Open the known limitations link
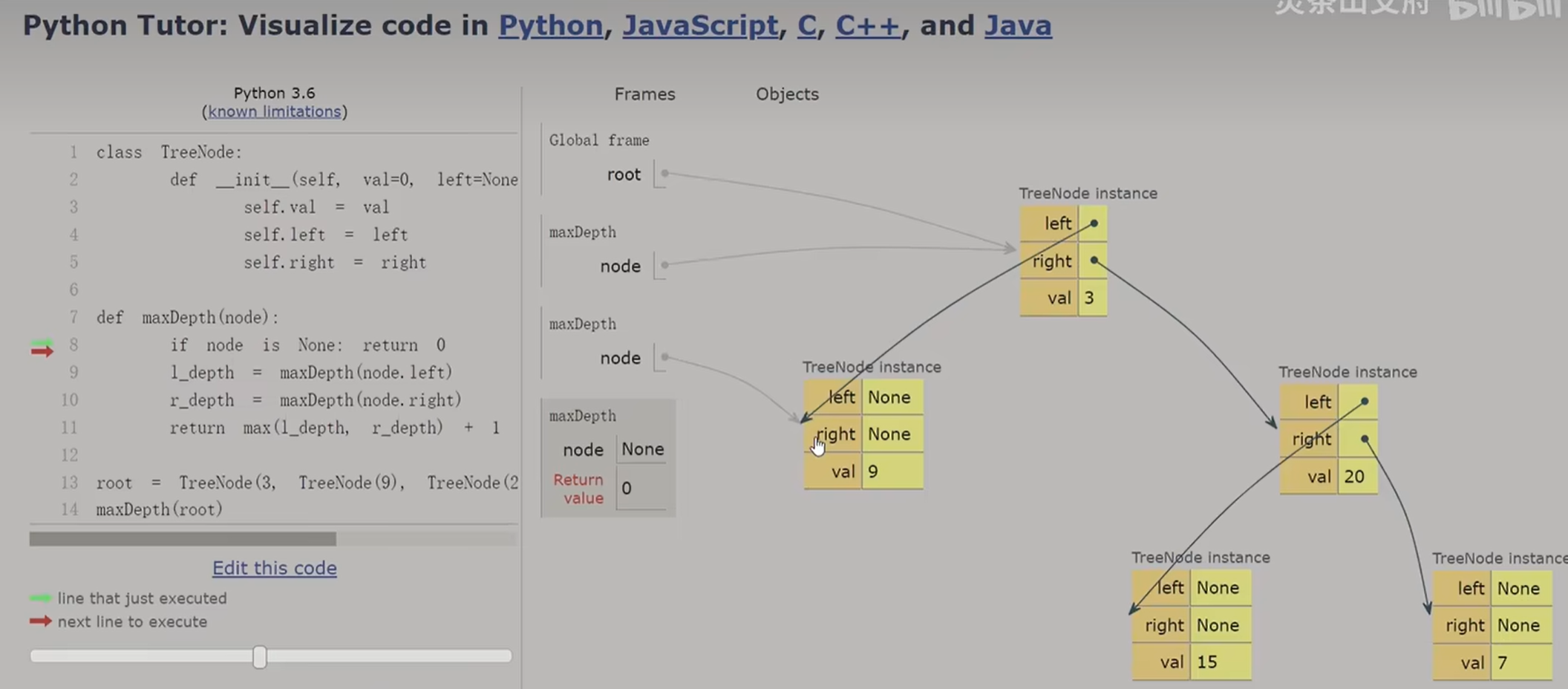 coord(275,111)
